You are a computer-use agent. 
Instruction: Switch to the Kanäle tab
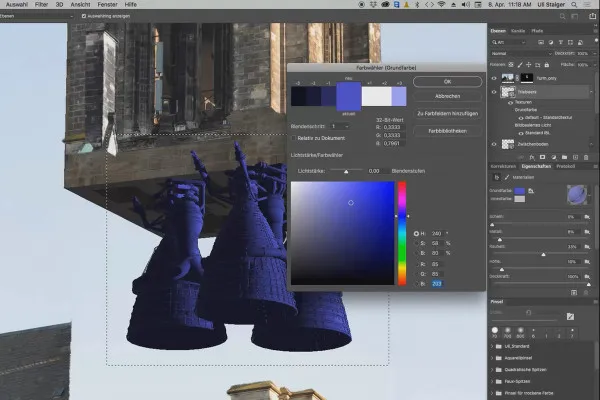518,31
